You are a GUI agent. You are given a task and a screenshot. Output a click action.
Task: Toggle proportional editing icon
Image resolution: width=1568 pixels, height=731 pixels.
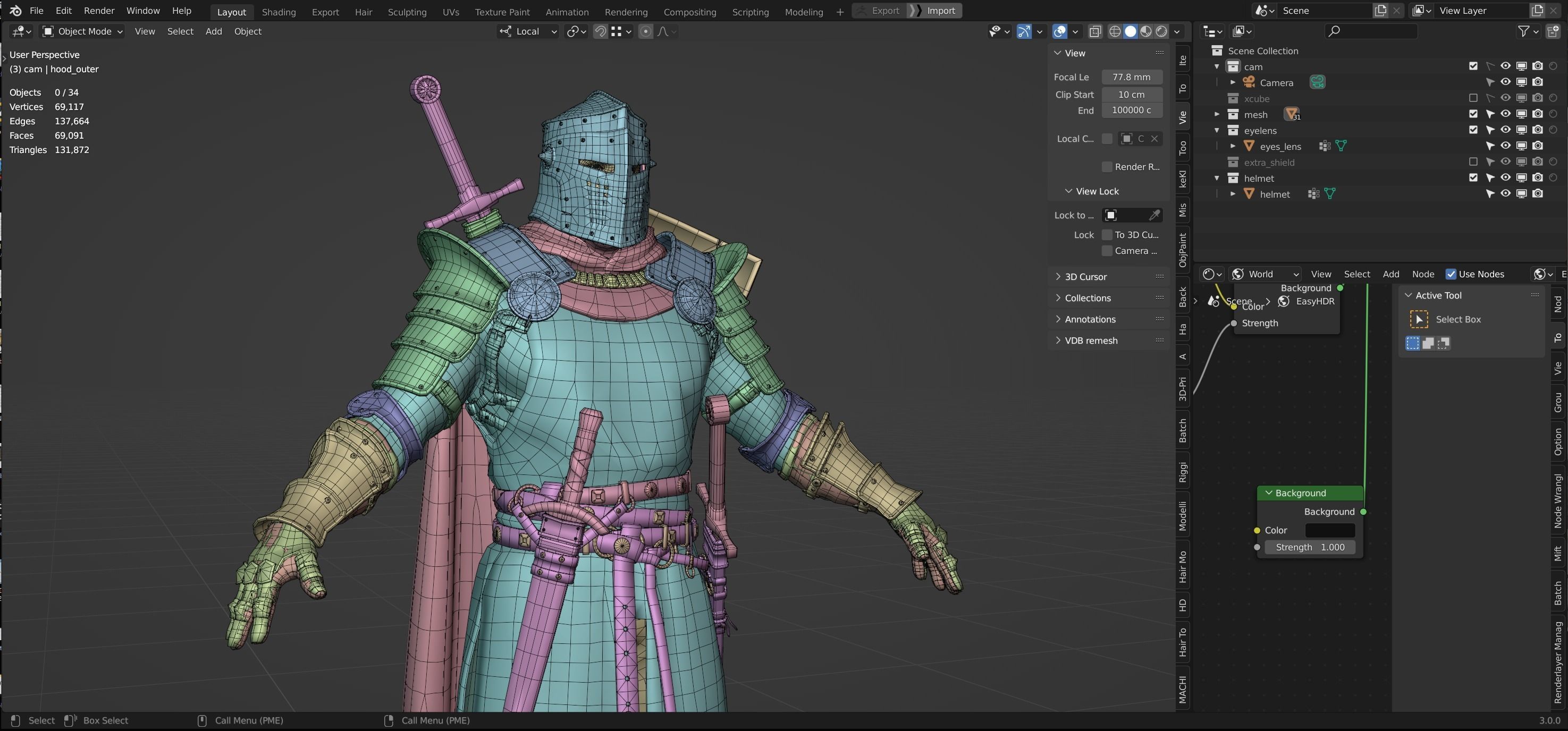coord(646,31)
